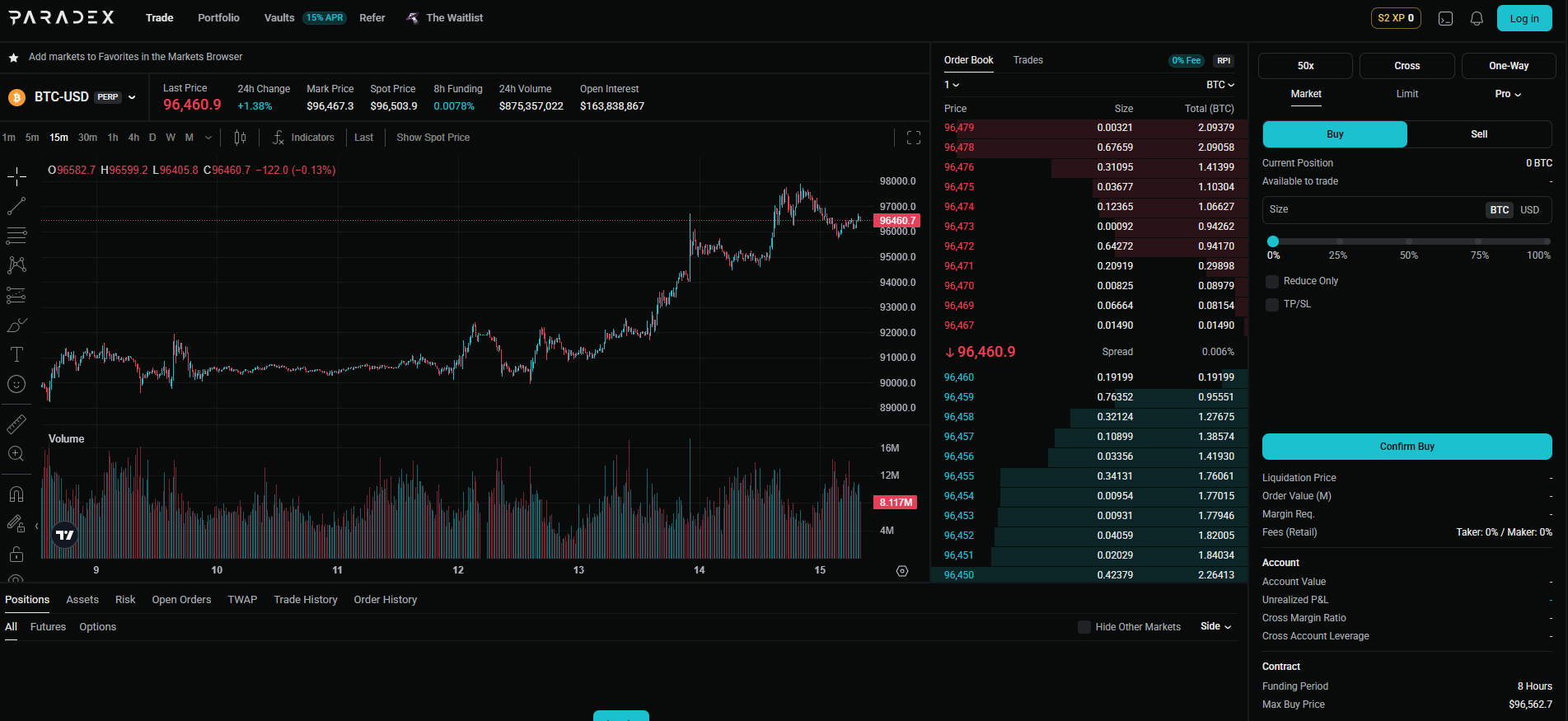
Task: Click the size slider handle at 0%
Action: pyautogui.click(x=1273, y=241)
